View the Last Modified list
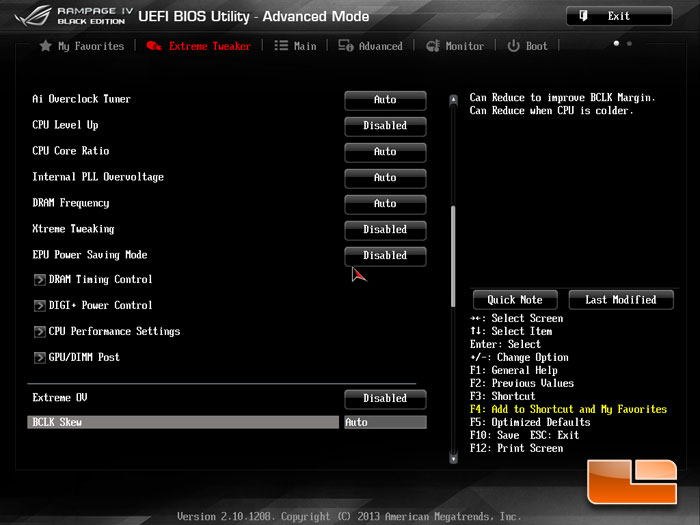The width and height of the screenshot is (700, 525). pos(621,300)
